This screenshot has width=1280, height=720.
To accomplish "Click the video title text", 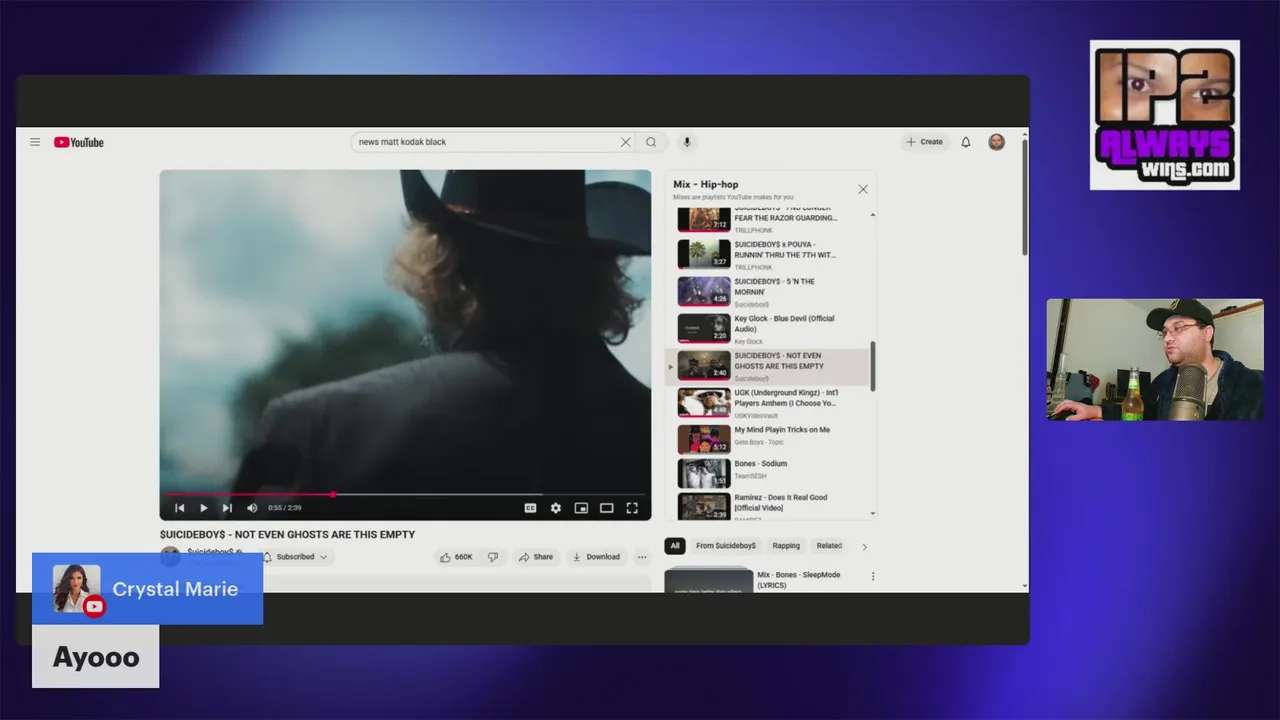I will [287, 534].
